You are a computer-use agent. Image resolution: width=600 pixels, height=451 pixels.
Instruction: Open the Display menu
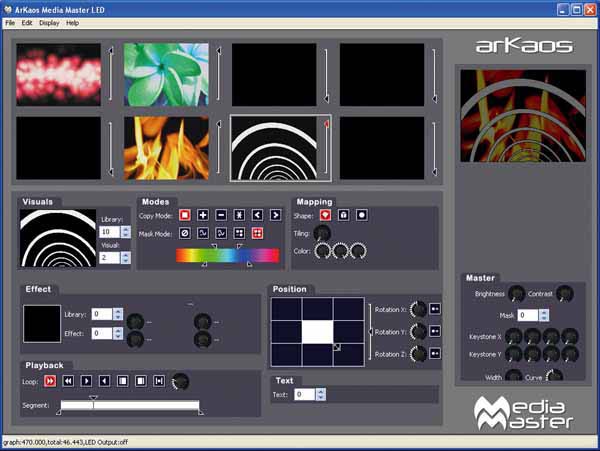coord(49,23)
